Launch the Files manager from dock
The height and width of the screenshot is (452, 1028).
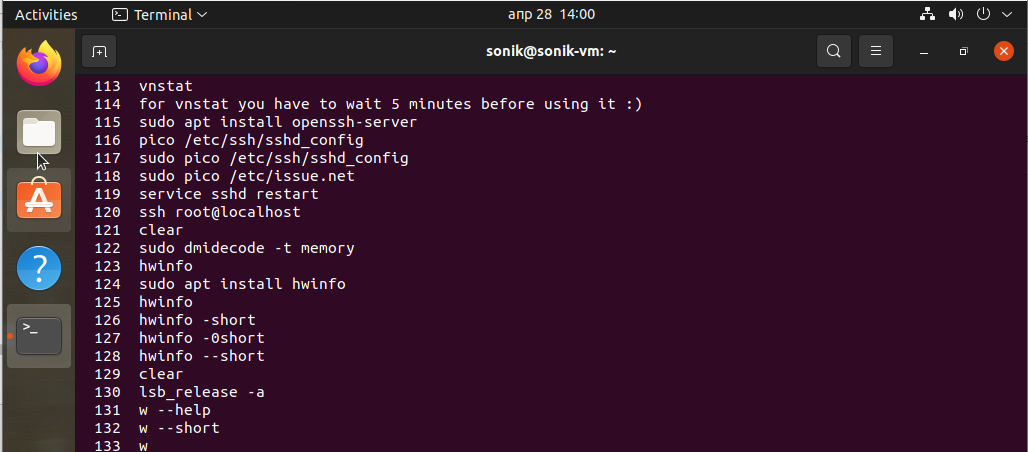pyautogui.click(x=39, y=132)
